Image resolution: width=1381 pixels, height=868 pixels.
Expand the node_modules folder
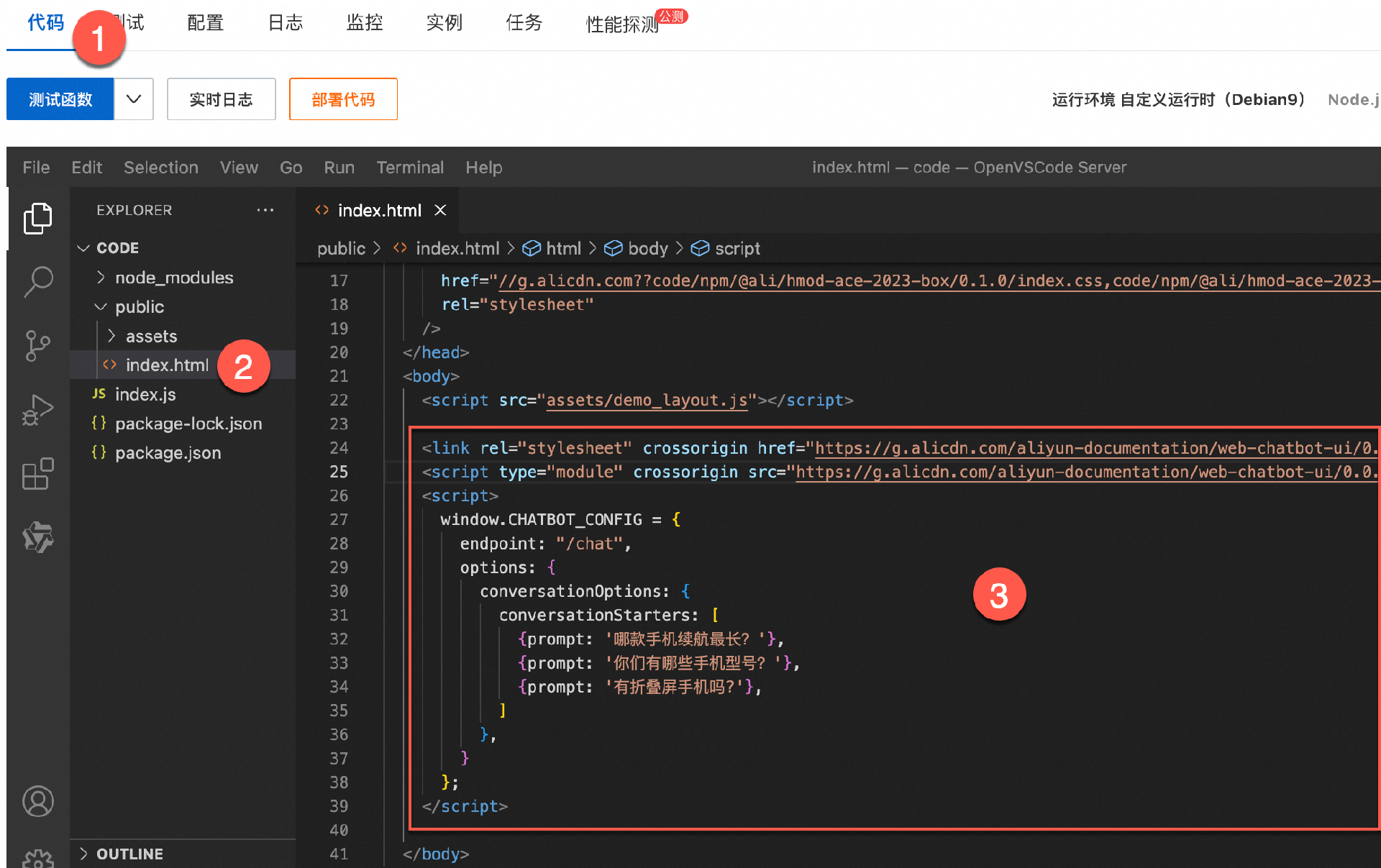coord(174,278)
